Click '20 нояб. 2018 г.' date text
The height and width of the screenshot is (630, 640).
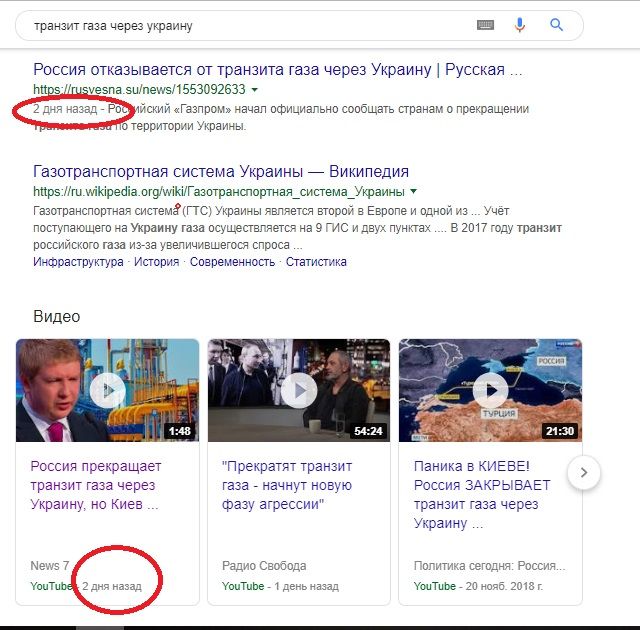pos(504,586)
